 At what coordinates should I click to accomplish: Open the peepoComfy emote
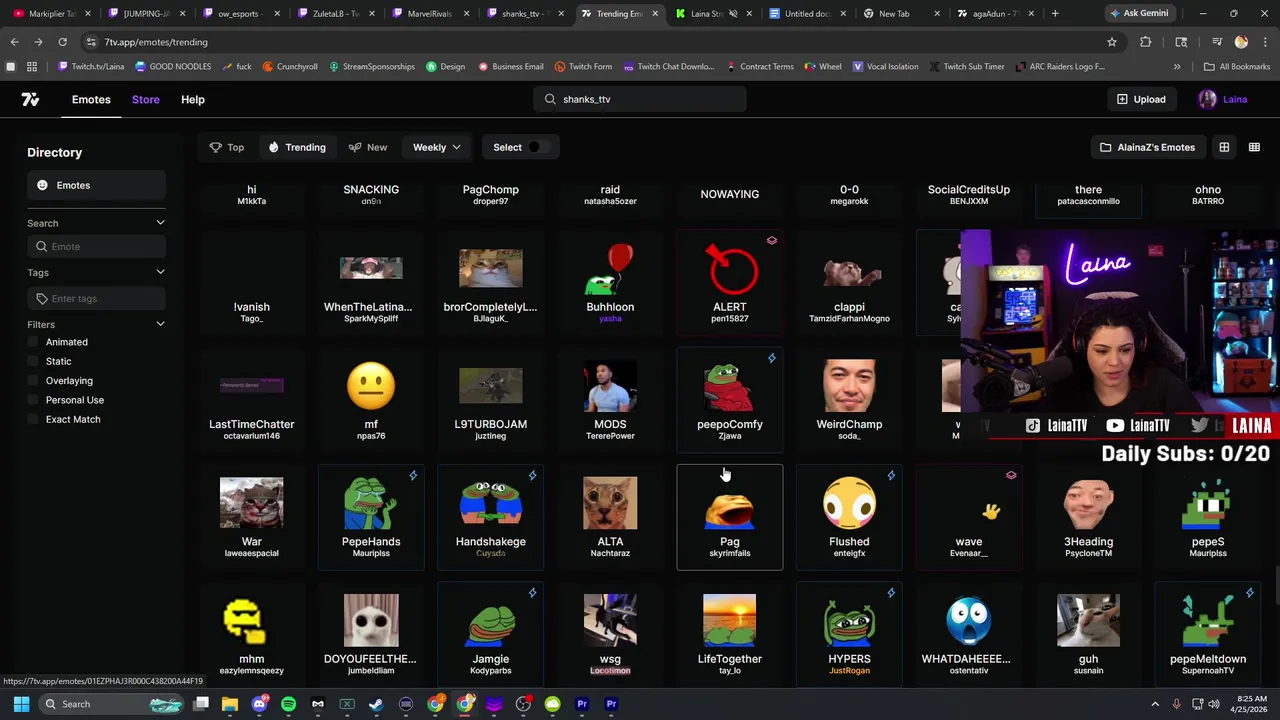[730, 399]
